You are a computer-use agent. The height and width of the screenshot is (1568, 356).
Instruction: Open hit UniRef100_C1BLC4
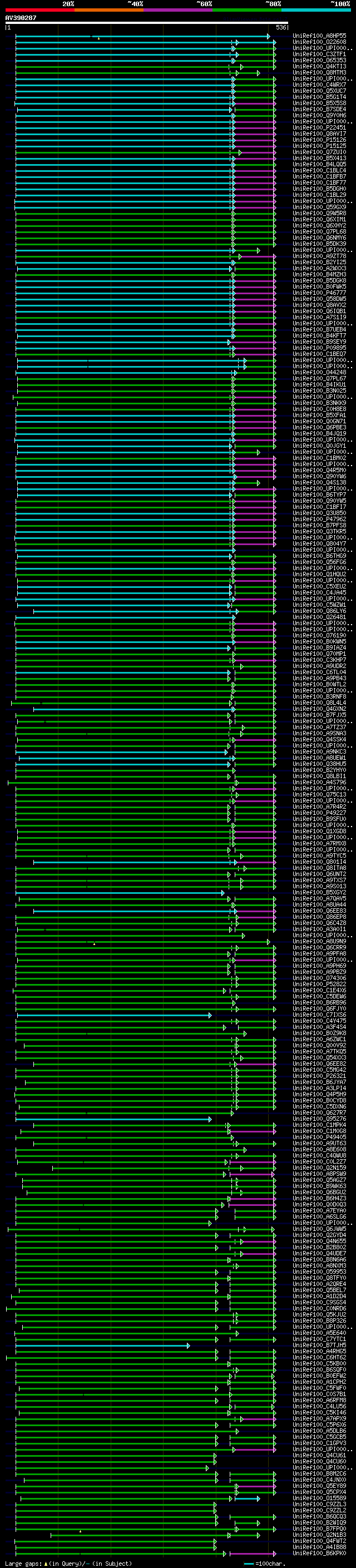click(319, 170)
